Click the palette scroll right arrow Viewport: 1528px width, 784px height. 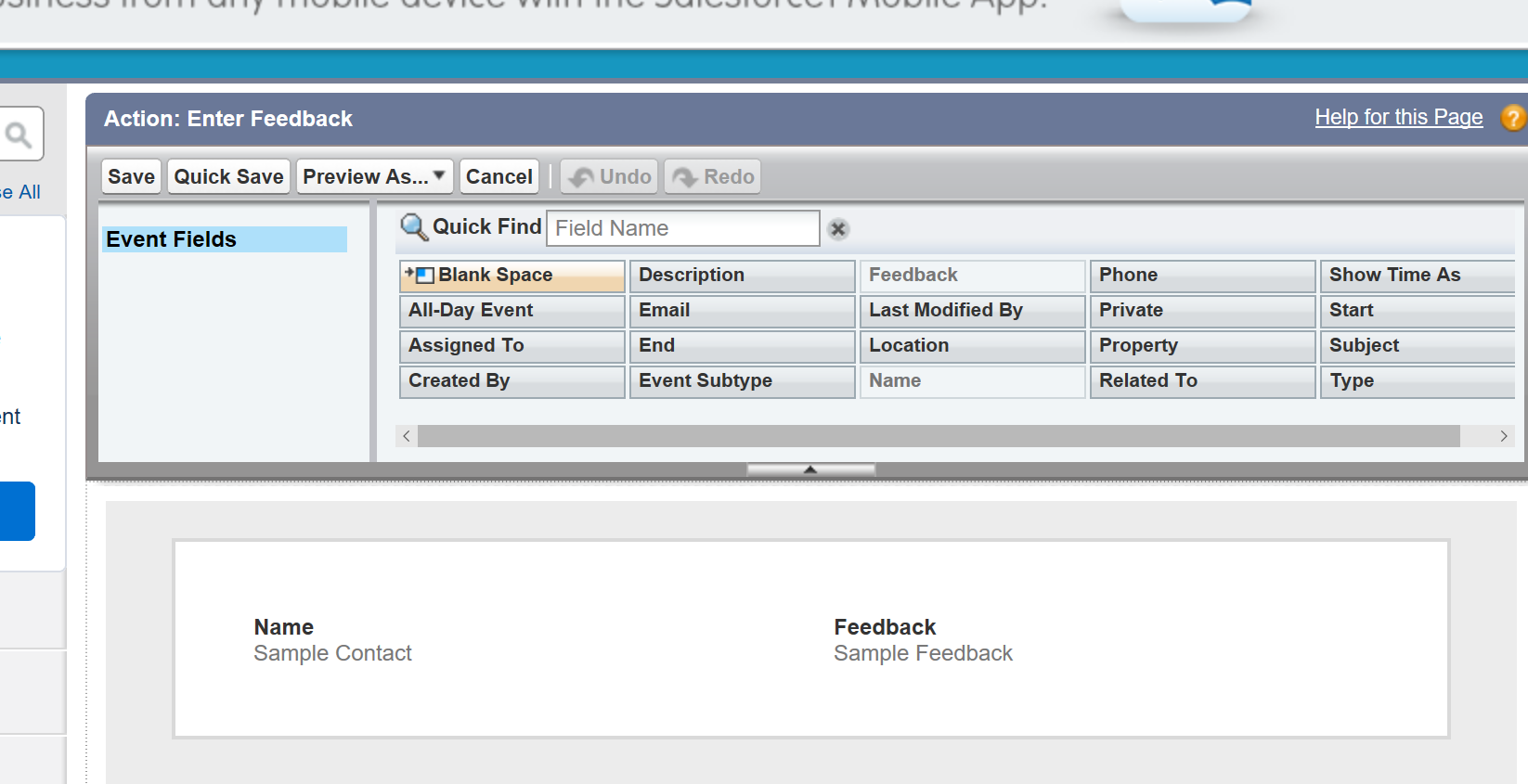(1504, 436)
